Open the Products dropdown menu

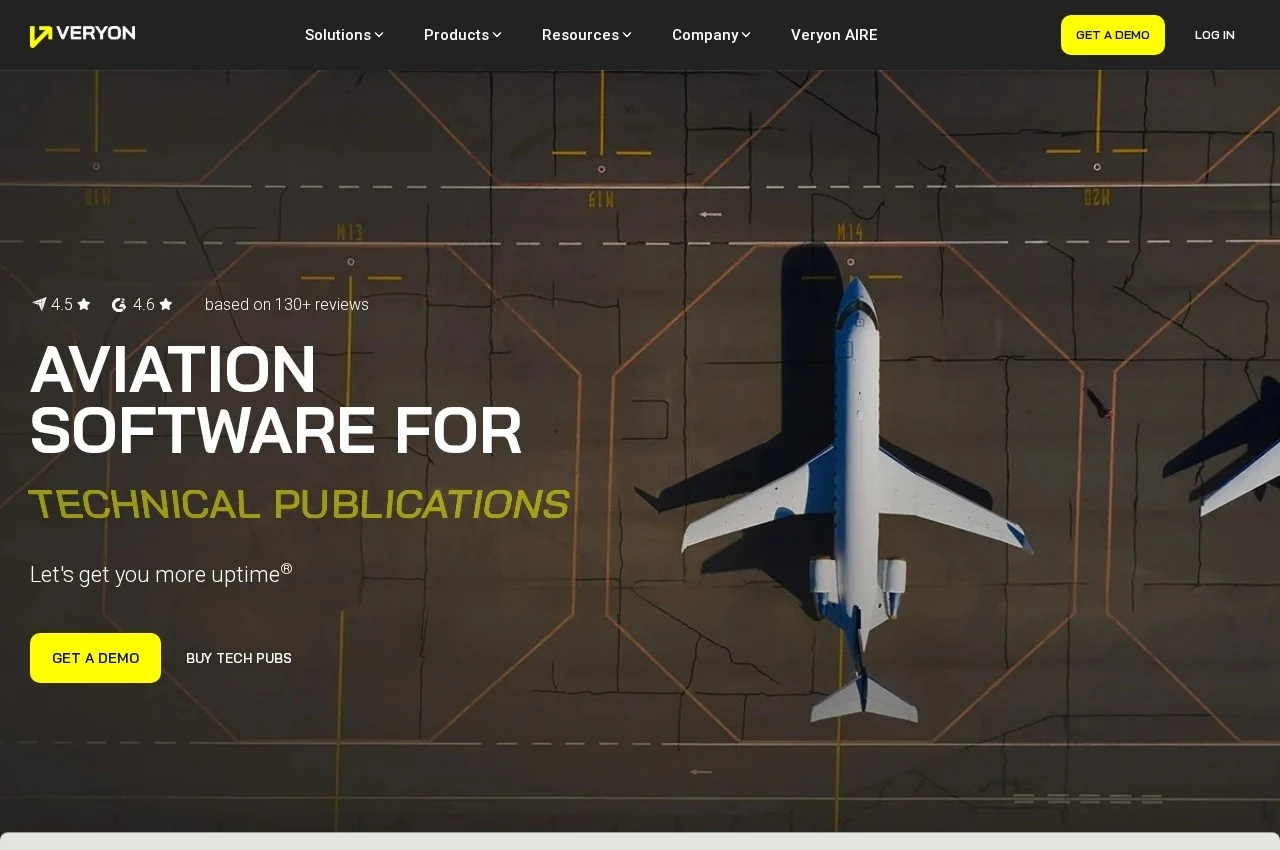(463, 35)
